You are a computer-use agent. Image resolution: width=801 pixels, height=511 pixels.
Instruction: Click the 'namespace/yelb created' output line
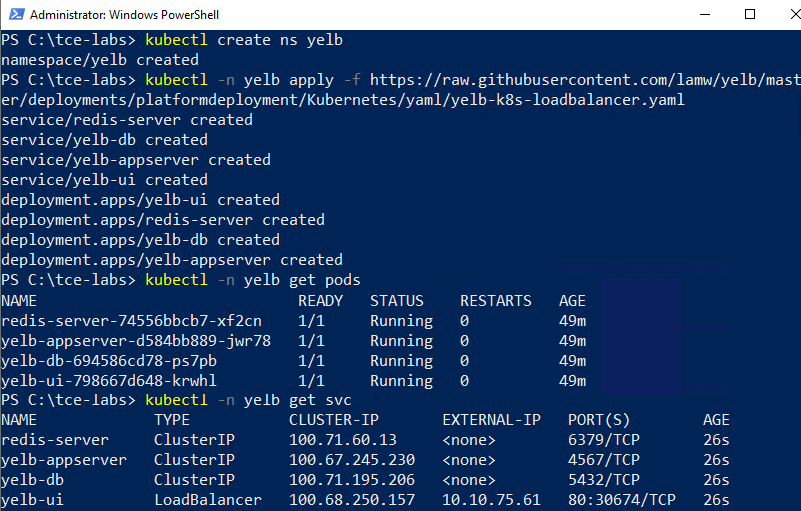[x=100, y=60]
